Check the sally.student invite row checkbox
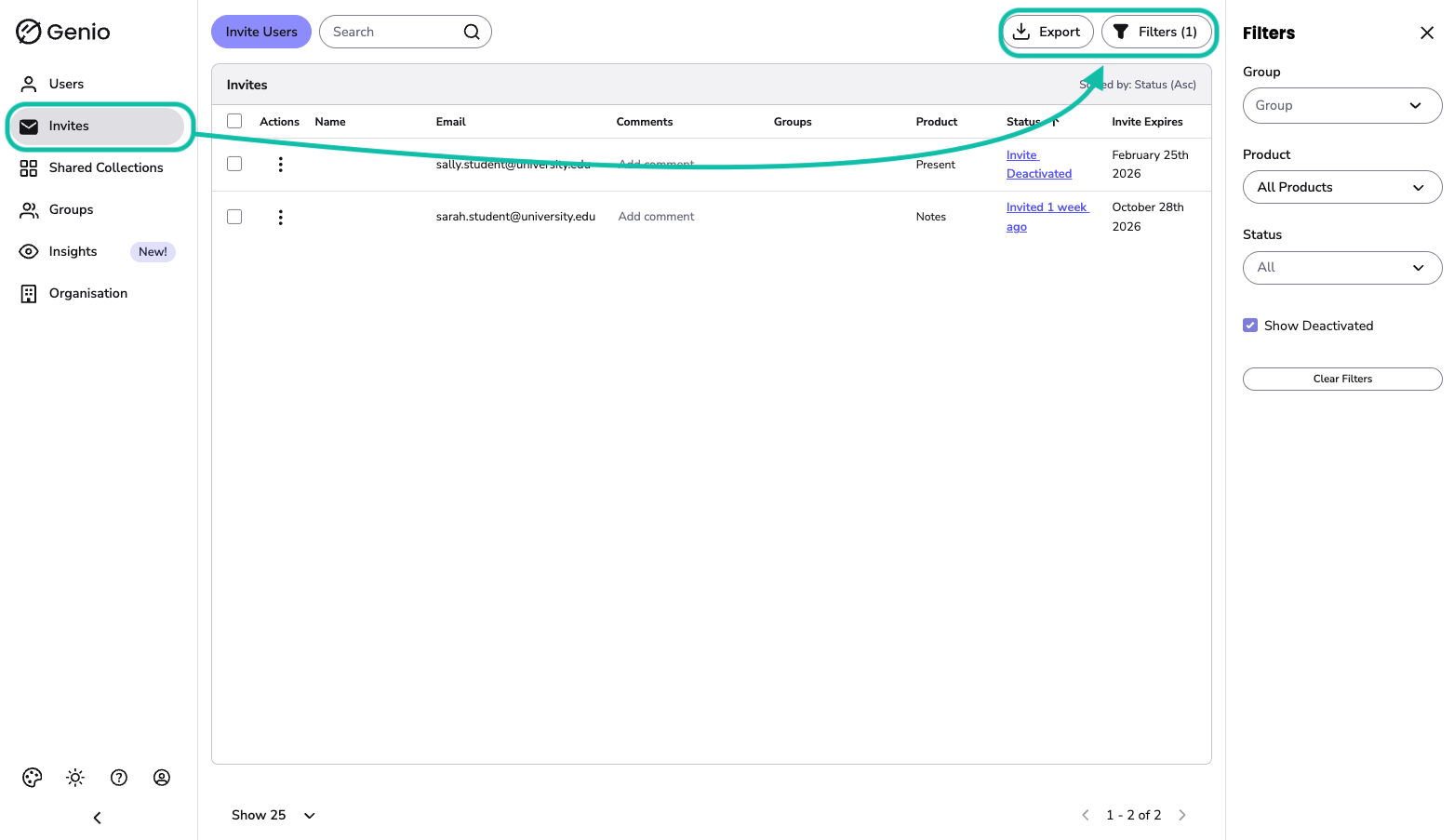The width and height of the screenshot is (1454, 840). pyautogui.click(x=234, y=164)
